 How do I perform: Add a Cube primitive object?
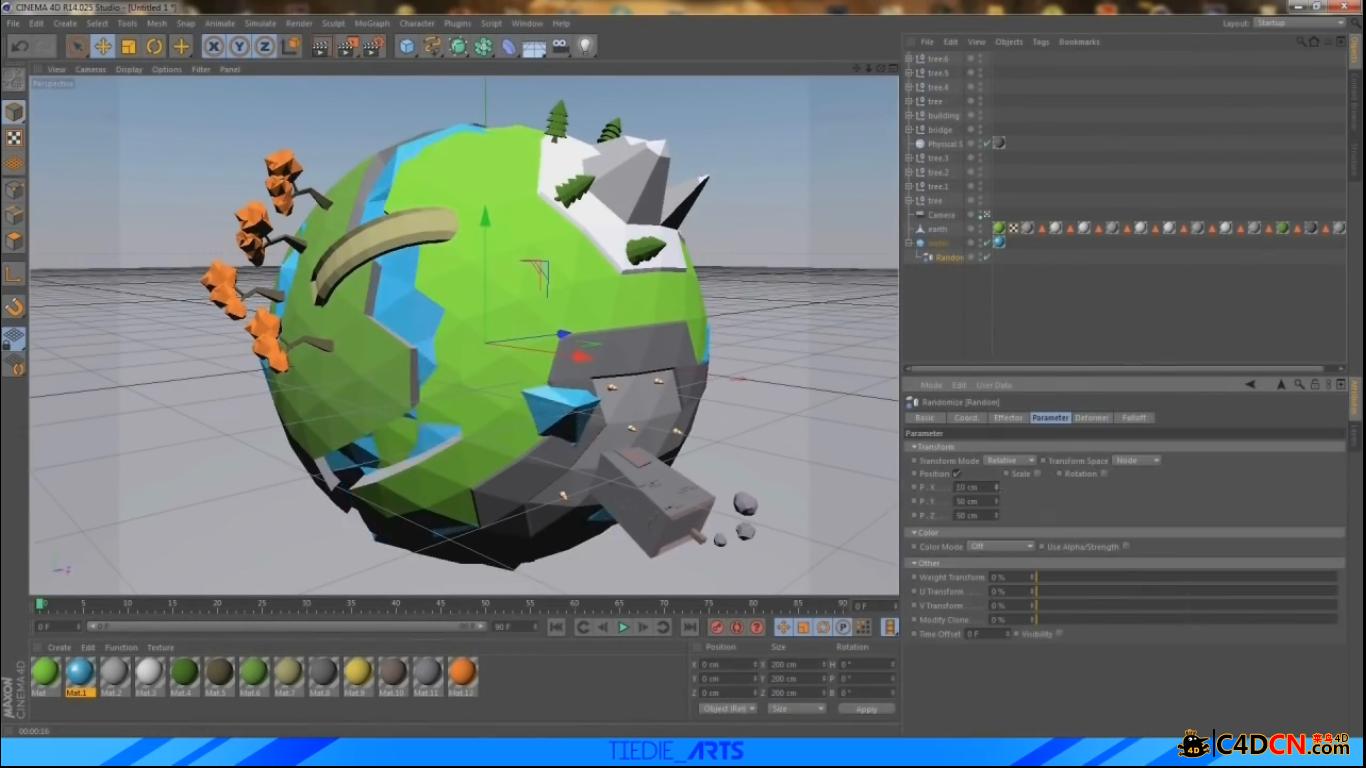coord(407,46)
